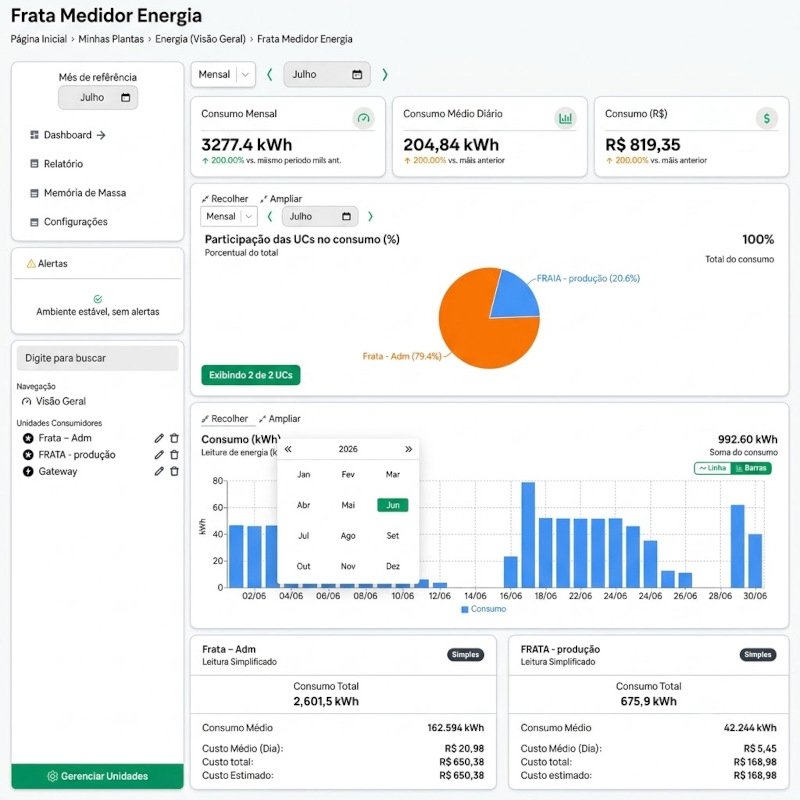Open the top Mensal period dropdown

(x=223, y=74)
